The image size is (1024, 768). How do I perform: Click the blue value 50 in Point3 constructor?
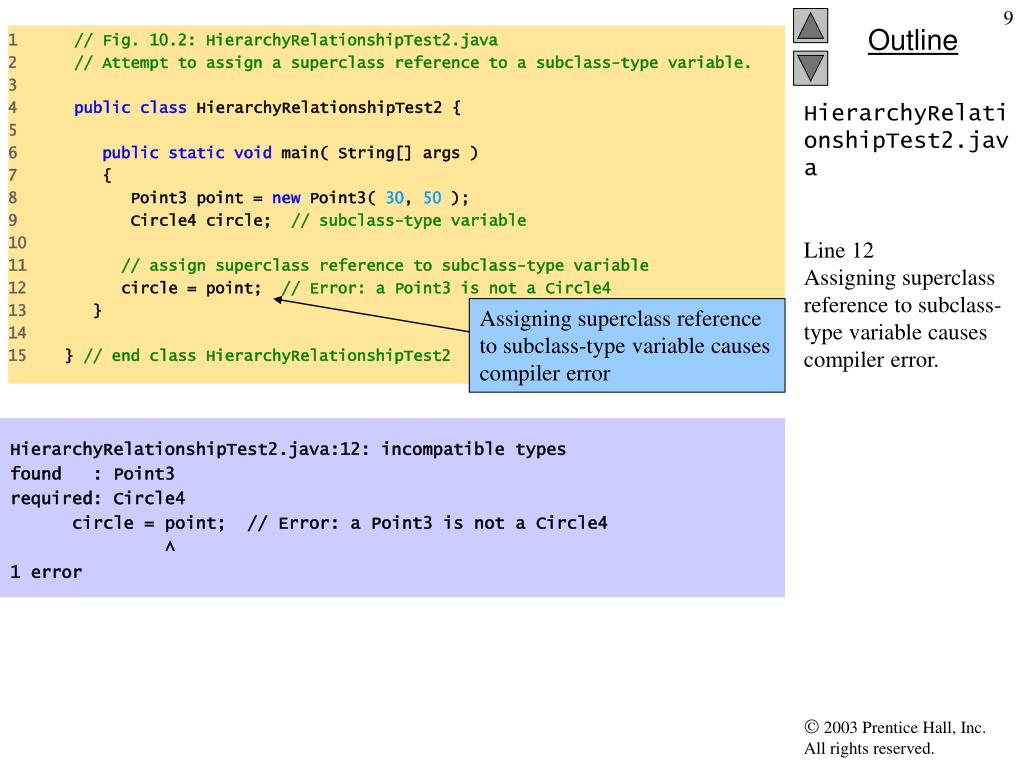coord(433,197)
